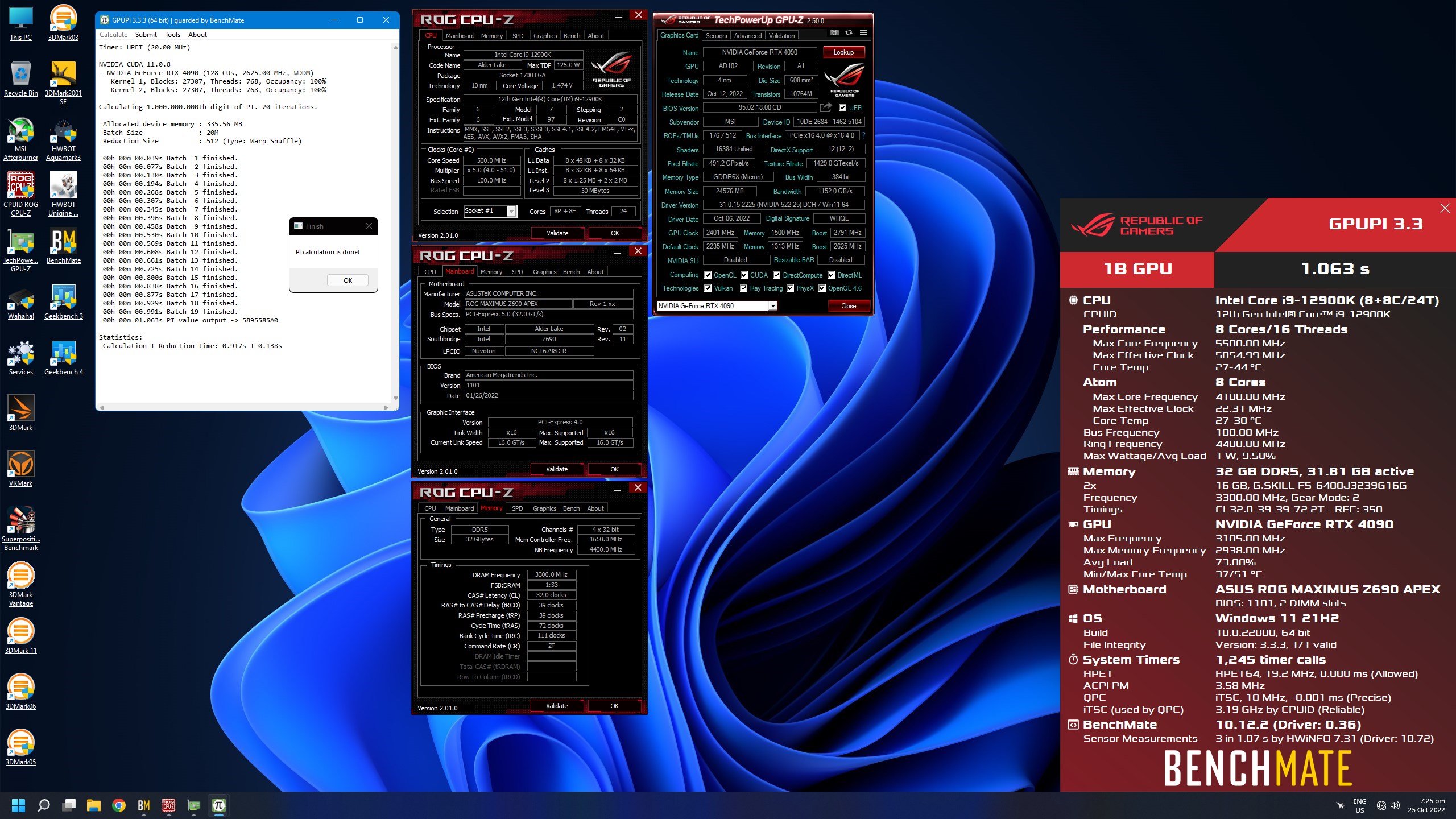This screenshot has height=819, width=1456.
Task: Click Bus Interface question mark in GPU-Z
Action: click(863, 135)
